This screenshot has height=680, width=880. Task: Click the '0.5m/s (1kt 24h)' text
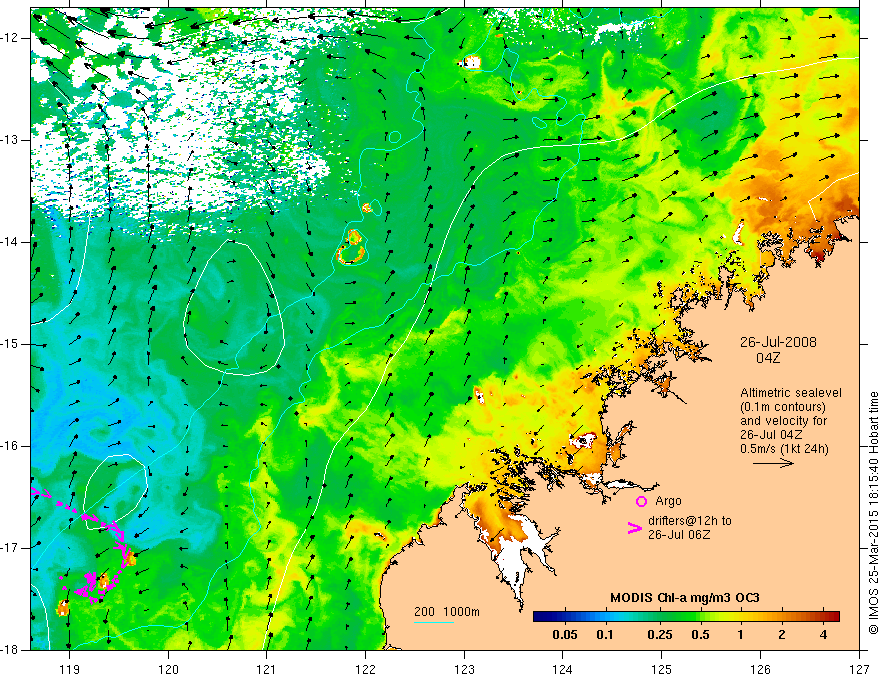pos(784,448)
